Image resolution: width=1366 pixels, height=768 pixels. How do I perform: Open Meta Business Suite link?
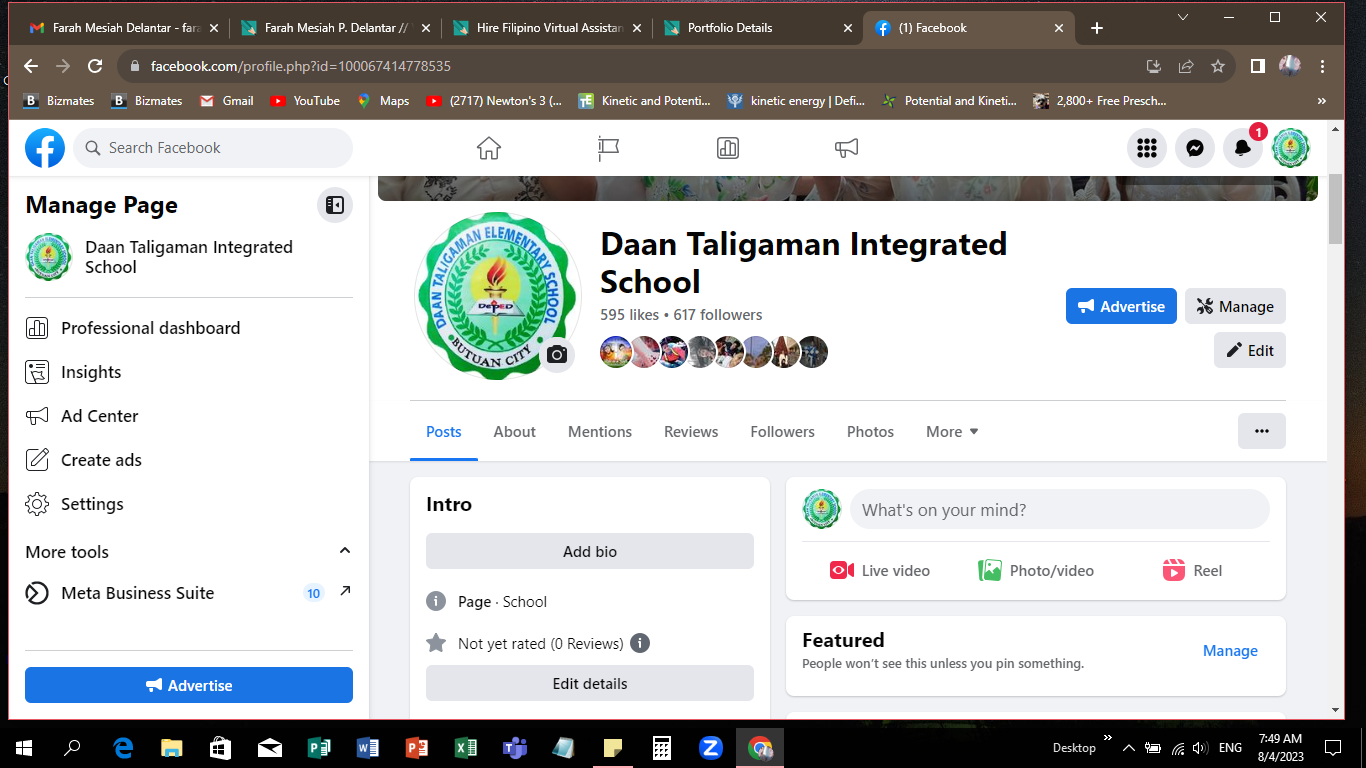coord(189,593)
